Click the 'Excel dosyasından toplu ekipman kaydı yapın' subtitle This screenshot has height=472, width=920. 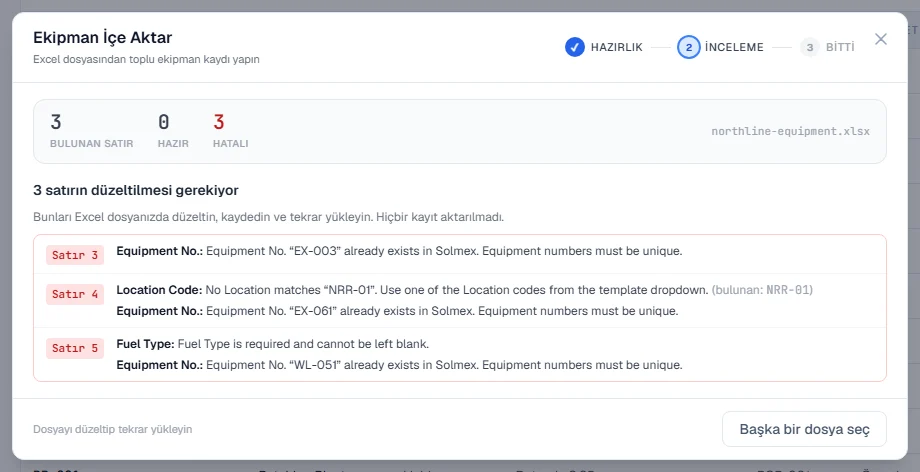(146, 59)
